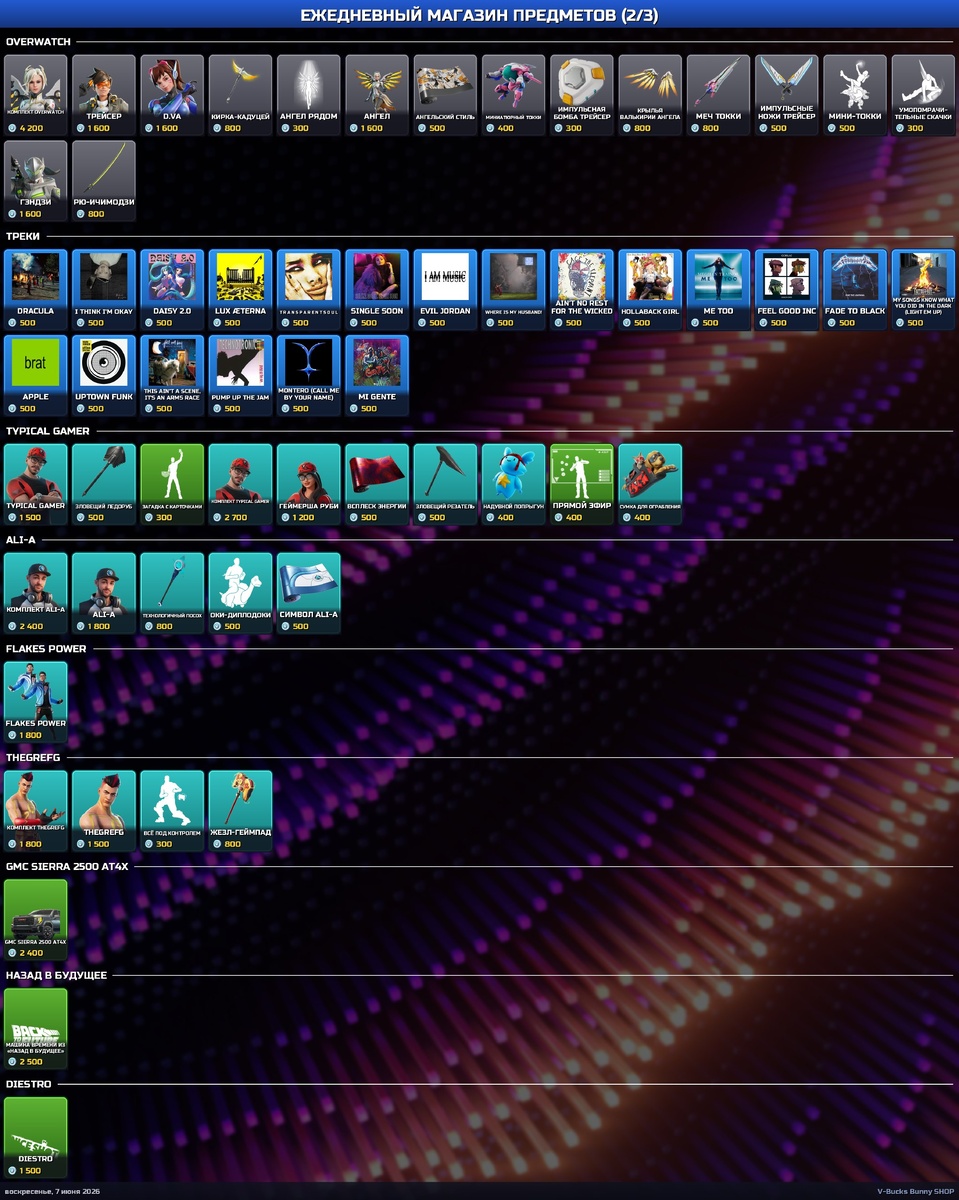
Task: Select the Typical Gamer outfit for 1 500
Action: tap(36, 485)
